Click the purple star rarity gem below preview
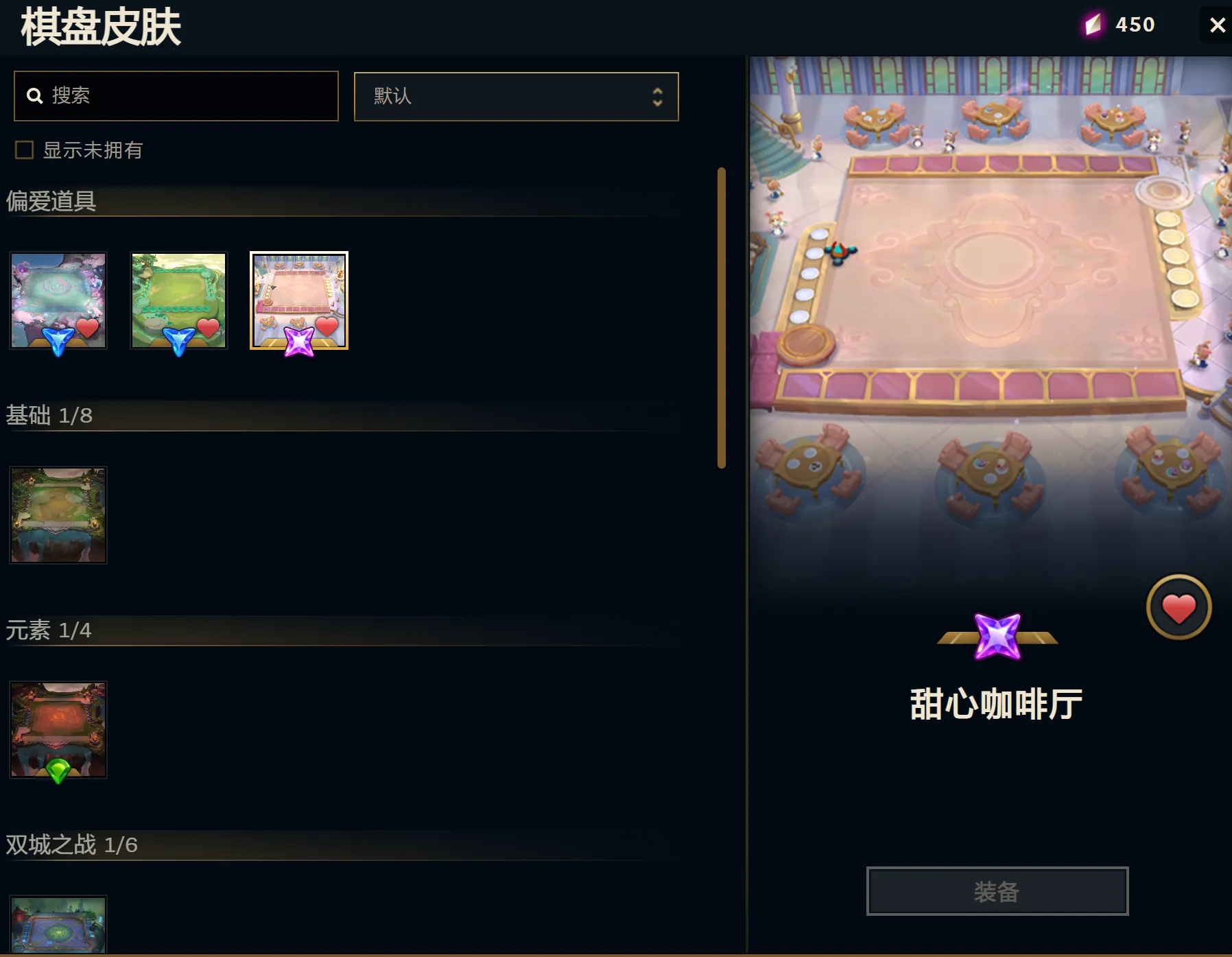1232x957 pixels. pos(997,637)
